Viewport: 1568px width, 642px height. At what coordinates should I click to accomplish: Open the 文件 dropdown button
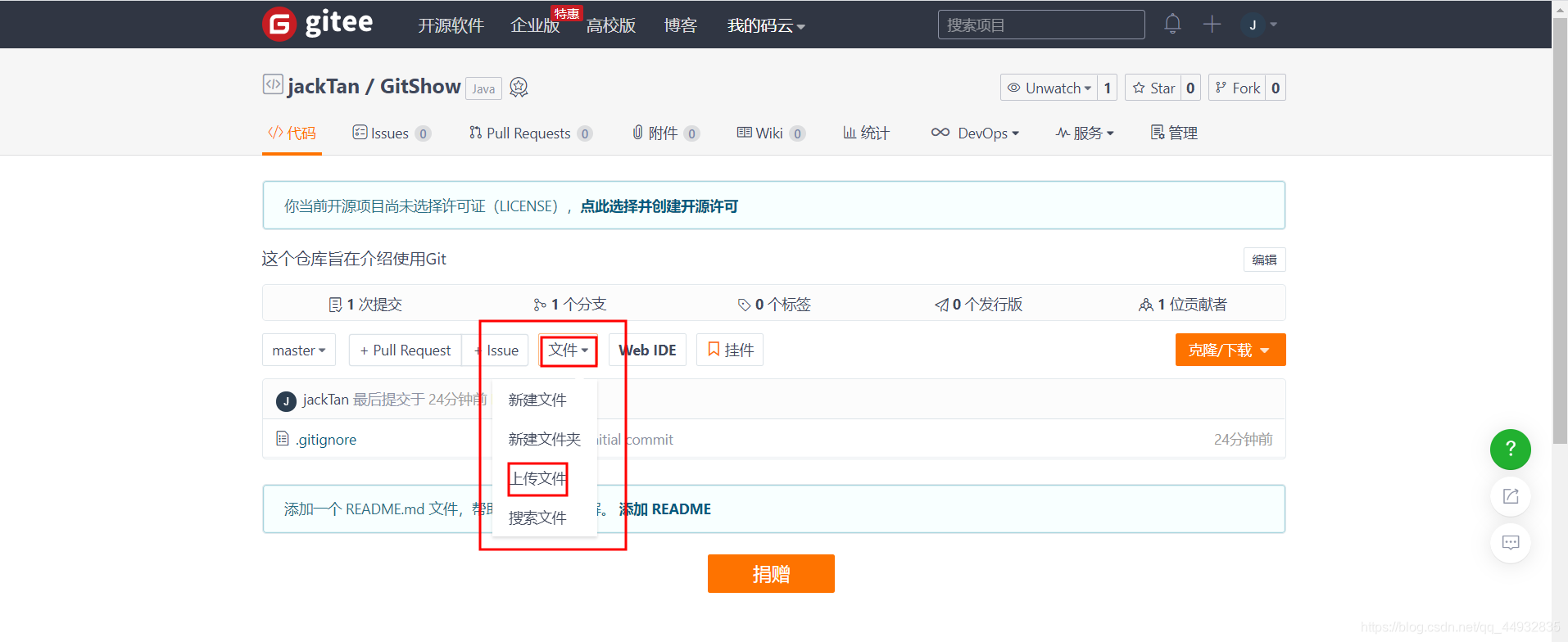click(x=569, y=350)
